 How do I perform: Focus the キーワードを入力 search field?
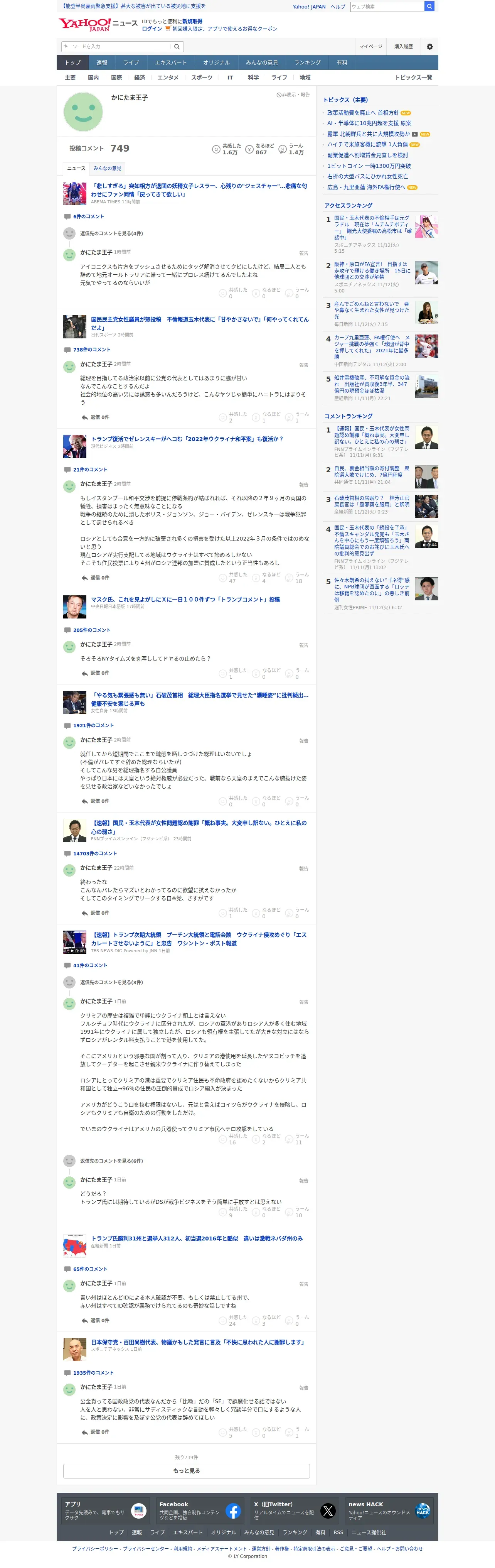[x=116, y=47]
